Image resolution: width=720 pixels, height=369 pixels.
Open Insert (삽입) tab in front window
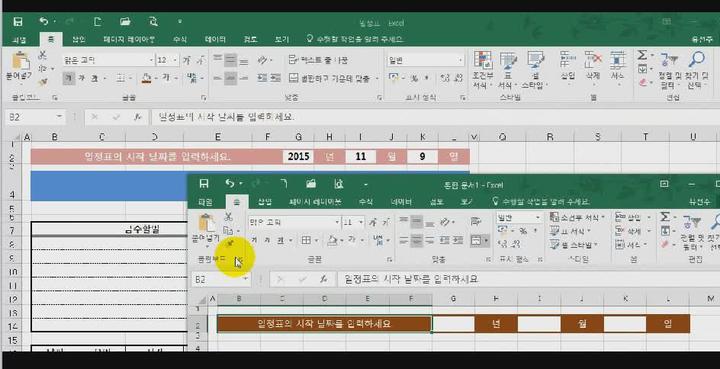pos(264,202)
